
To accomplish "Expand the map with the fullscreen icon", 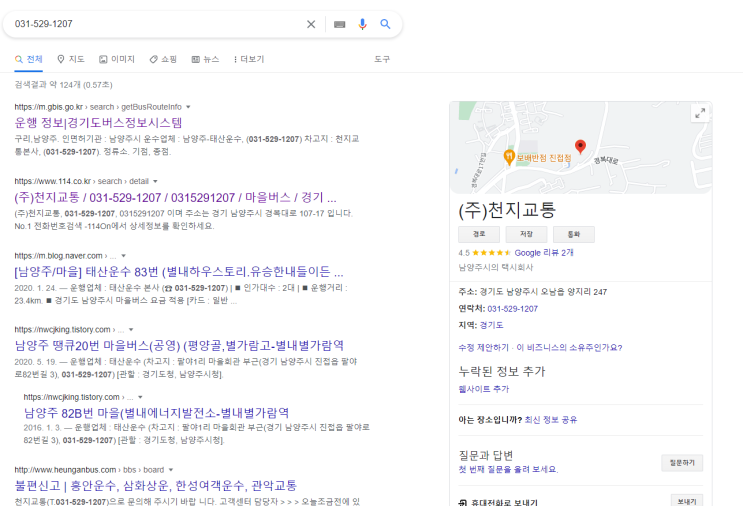I will (700, 113).
